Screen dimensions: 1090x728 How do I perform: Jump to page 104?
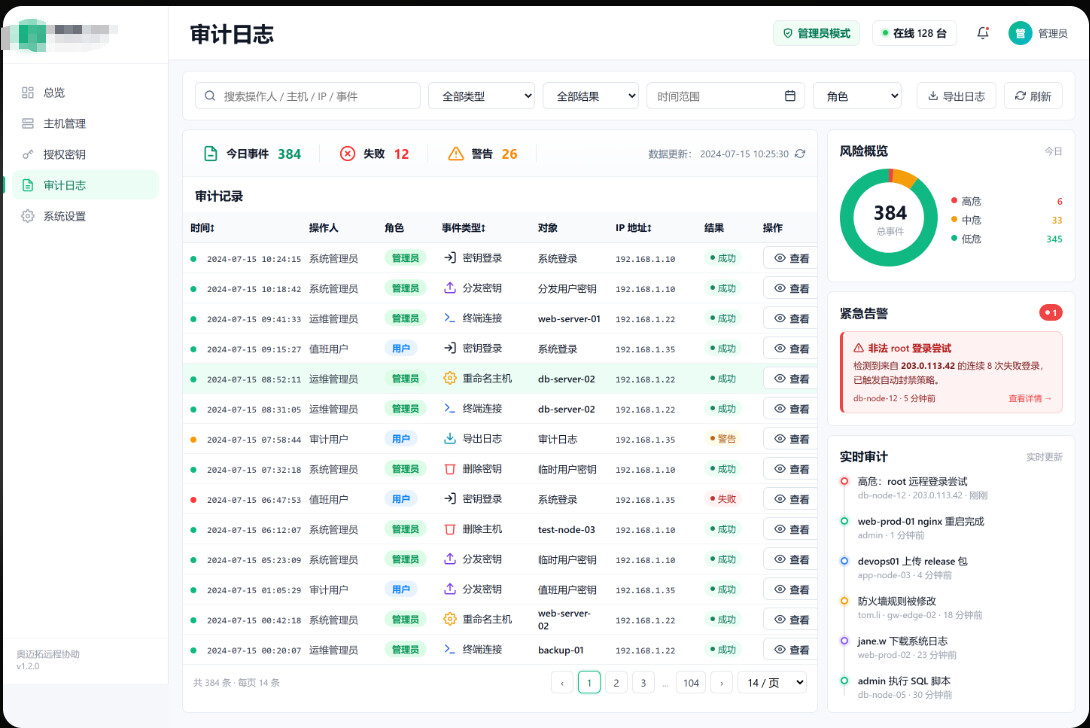pos(690,683)
